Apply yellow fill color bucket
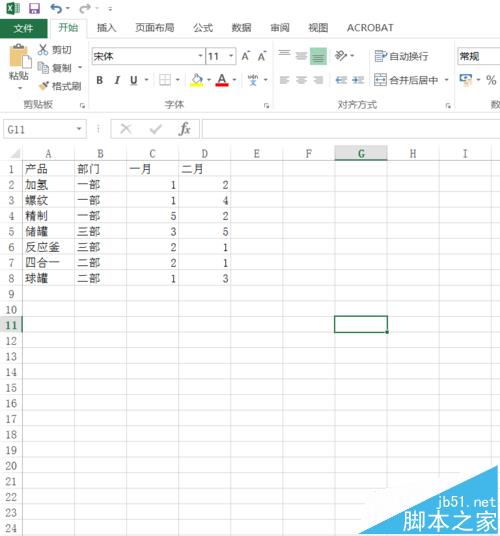The height and width of the screenshot is (536, 500). click(197, 80)
